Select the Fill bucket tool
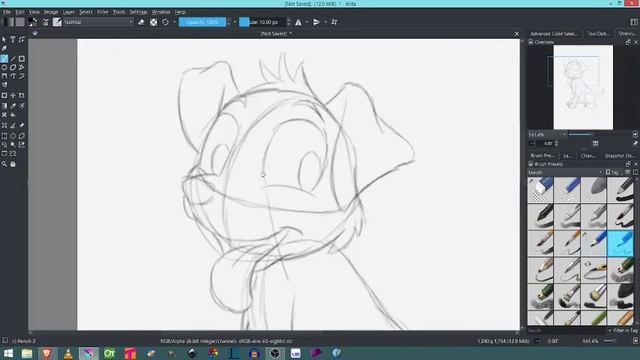Image resolution: width=640 pixels, height=360 pixels. point(13,115)
